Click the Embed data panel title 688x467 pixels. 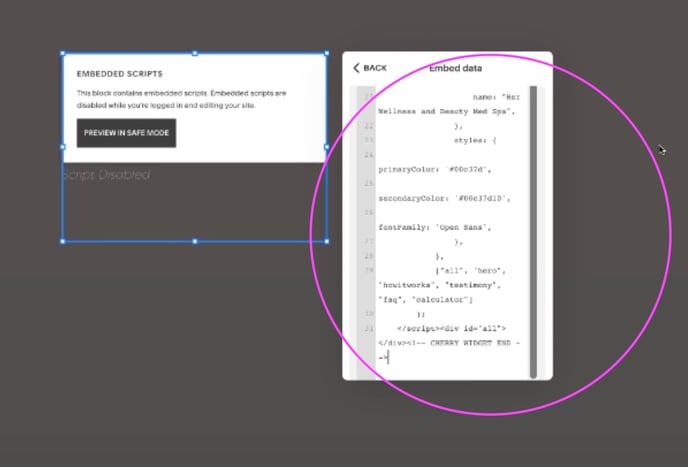tap(455, 68)
